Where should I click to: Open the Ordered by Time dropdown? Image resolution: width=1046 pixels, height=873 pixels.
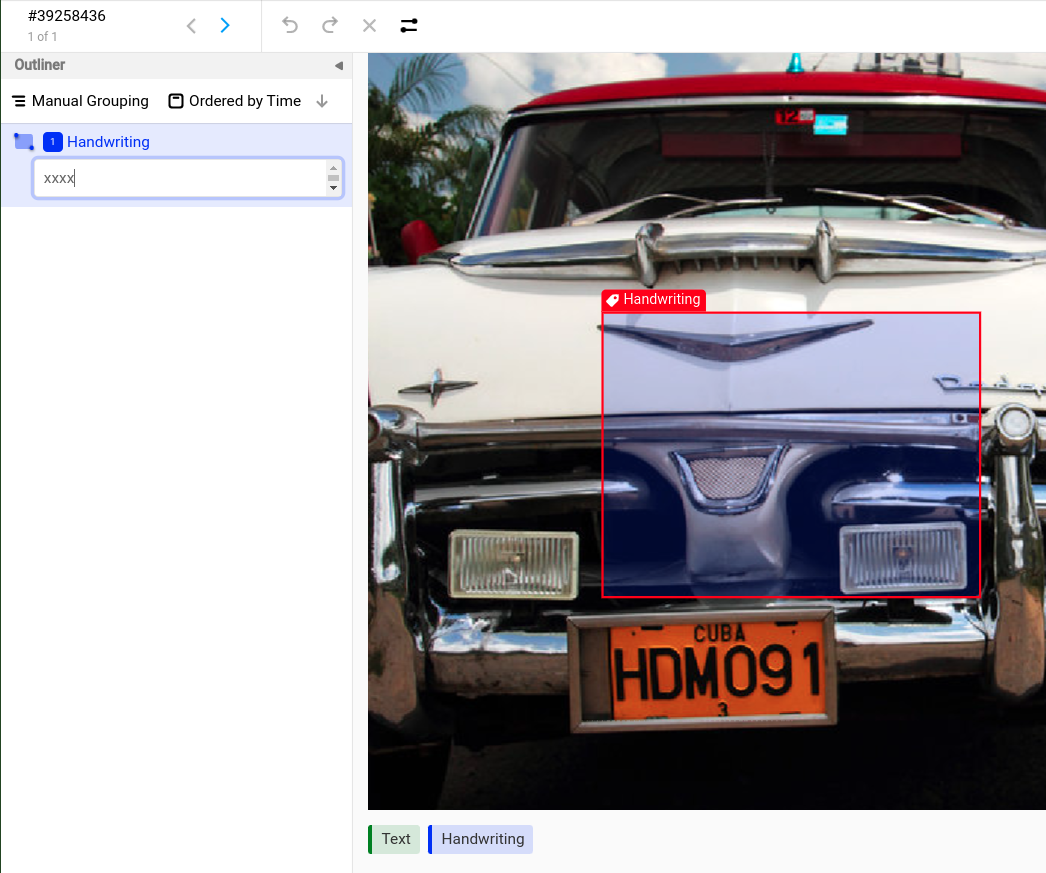235,101
